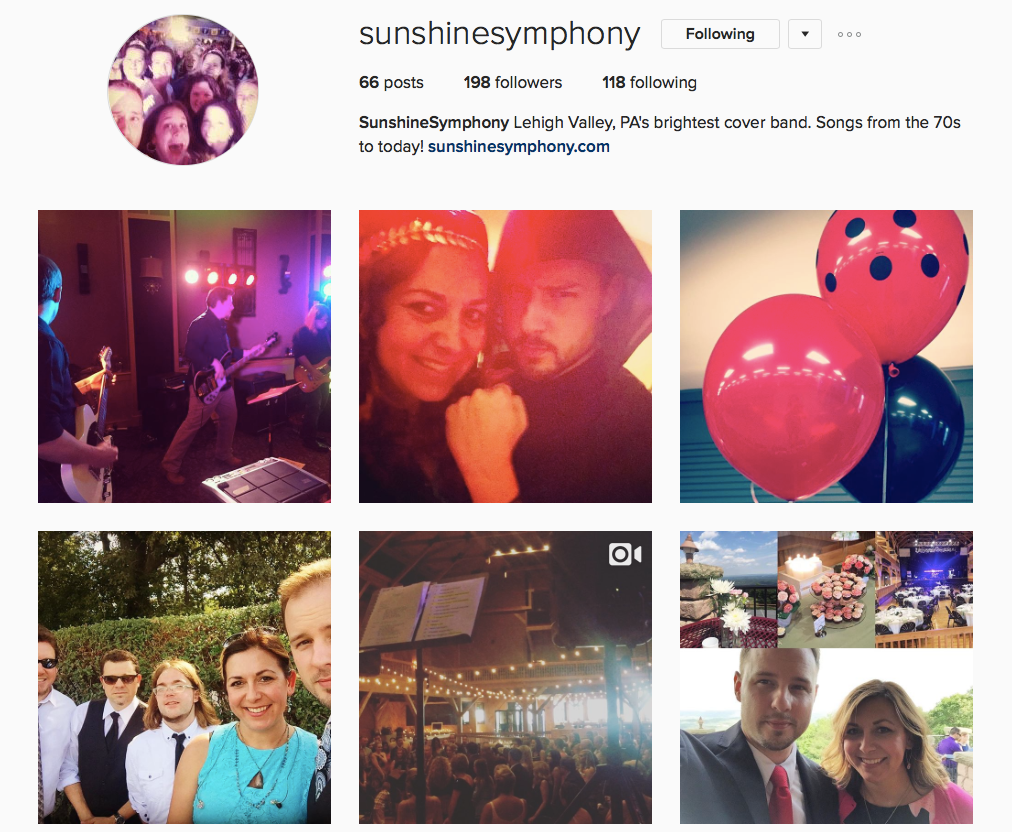This screenshot has width=1012, height=832.
Task: Click the polka dot balloon in photo
Action: (893, 284)
